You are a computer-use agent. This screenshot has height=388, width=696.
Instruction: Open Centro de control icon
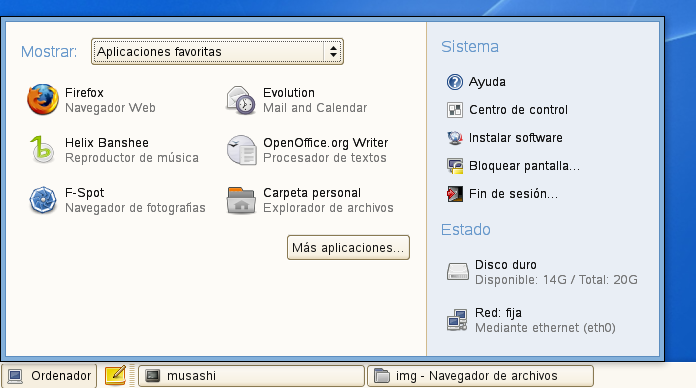[455, 110]
